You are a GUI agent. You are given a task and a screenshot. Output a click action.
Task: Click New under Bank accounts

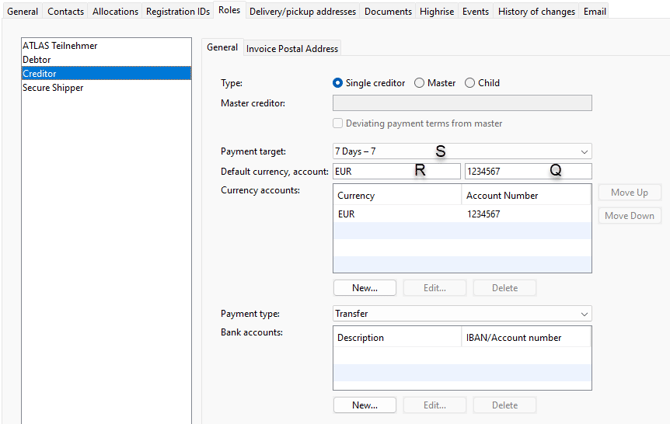[364, 405]
